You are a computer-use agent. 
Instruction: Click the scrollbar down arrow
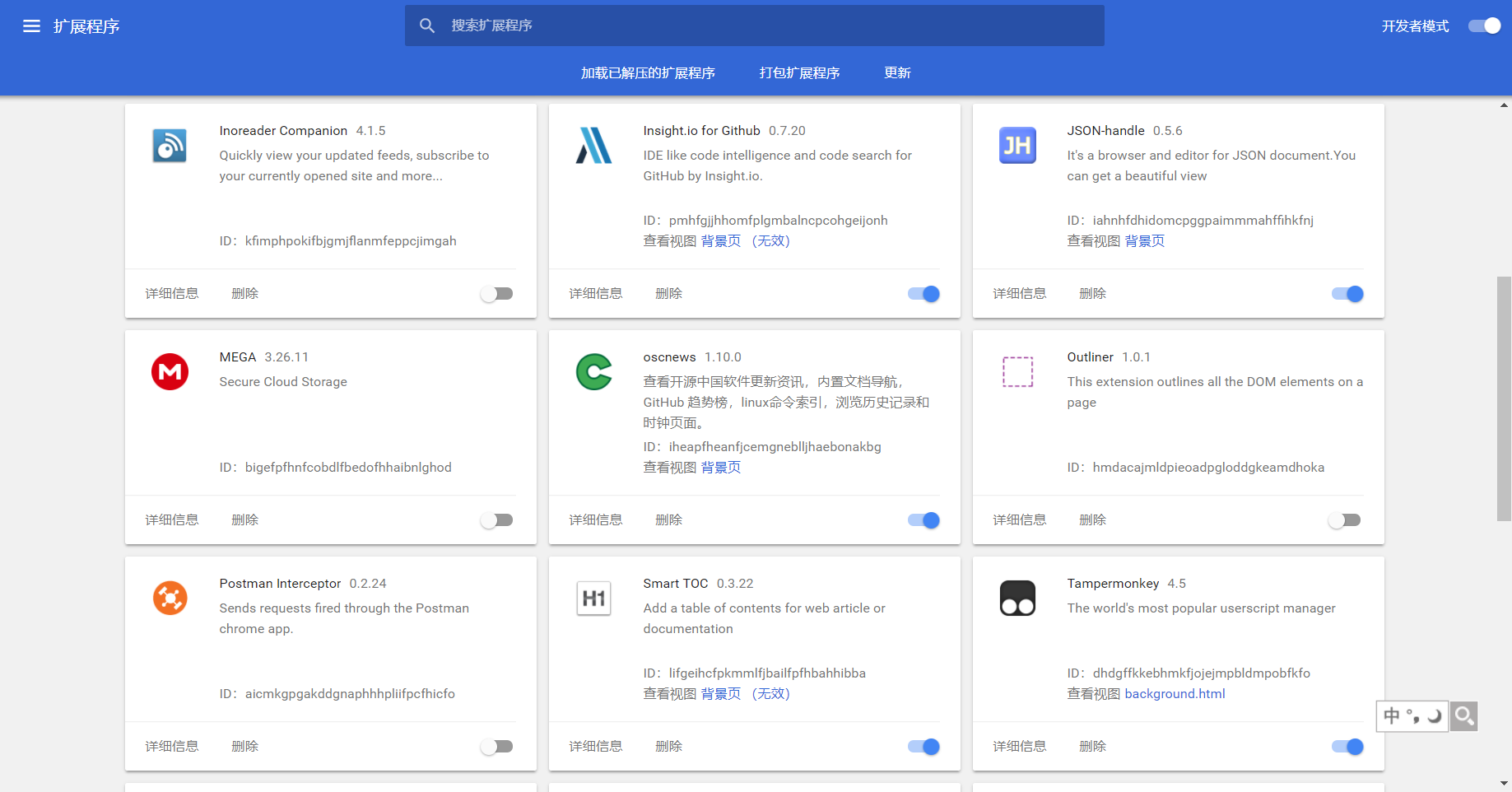[x=1504, y=784]
